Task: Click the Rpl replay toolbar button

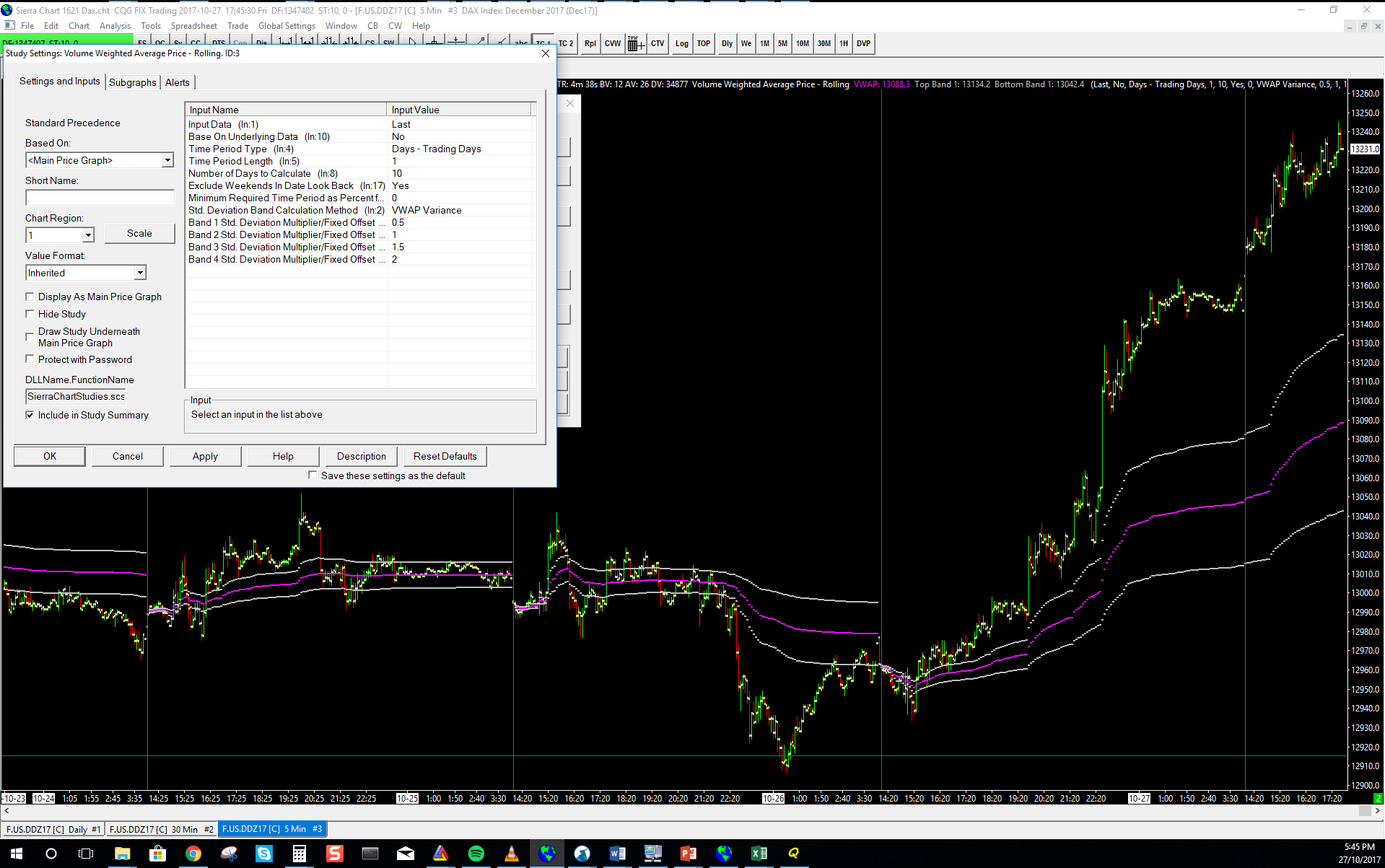Action: pos(590,44)
